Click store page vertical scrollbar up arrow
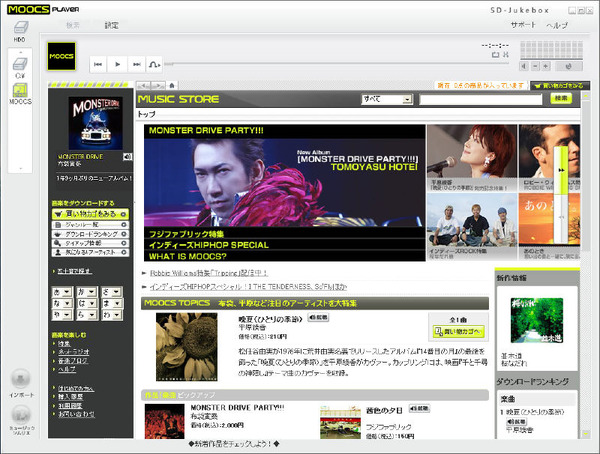This screenshot has width=600, height=454. pyautogui.click(x=585, y=94)
